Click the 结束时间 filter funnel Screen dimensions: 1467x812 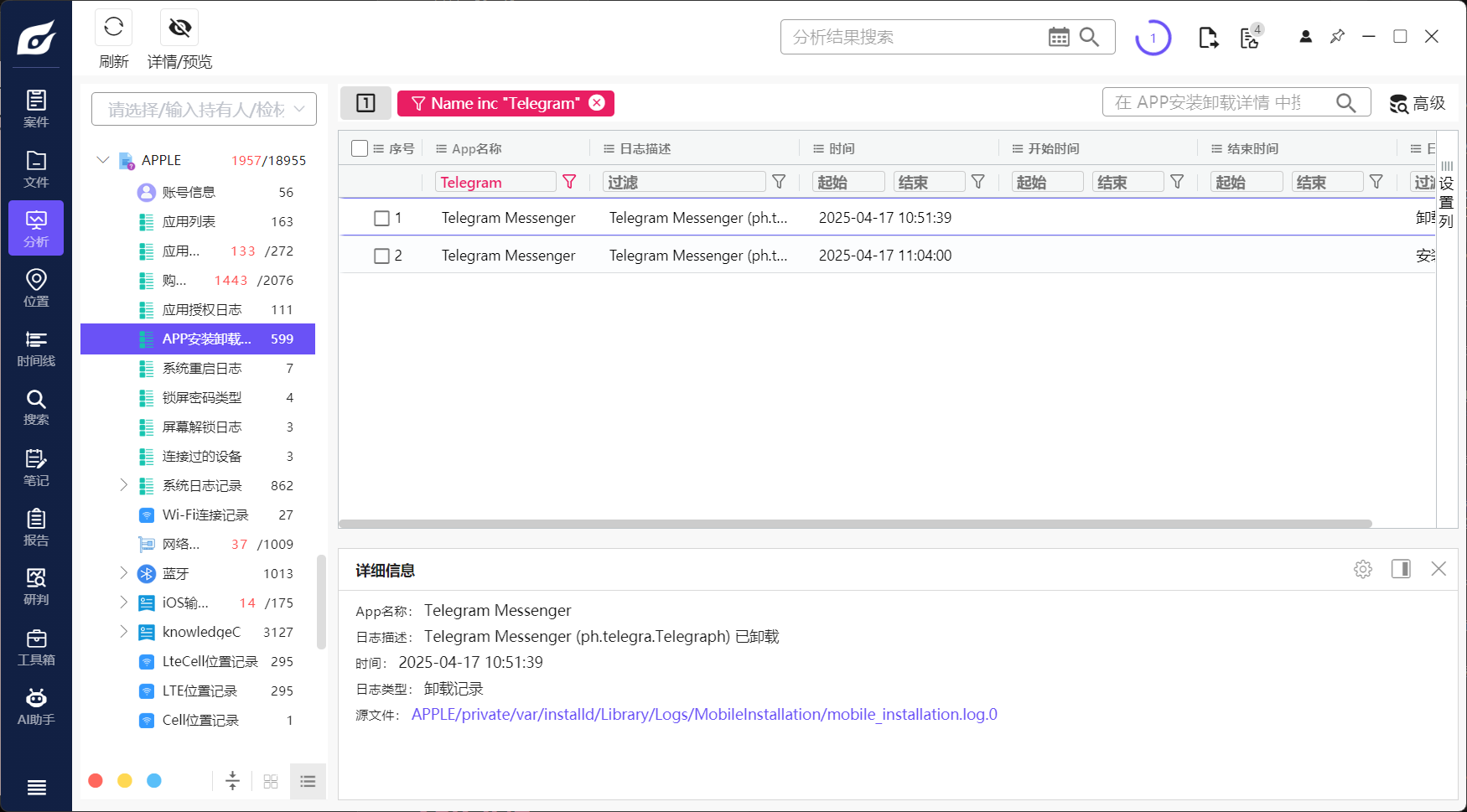[1376, 182]
